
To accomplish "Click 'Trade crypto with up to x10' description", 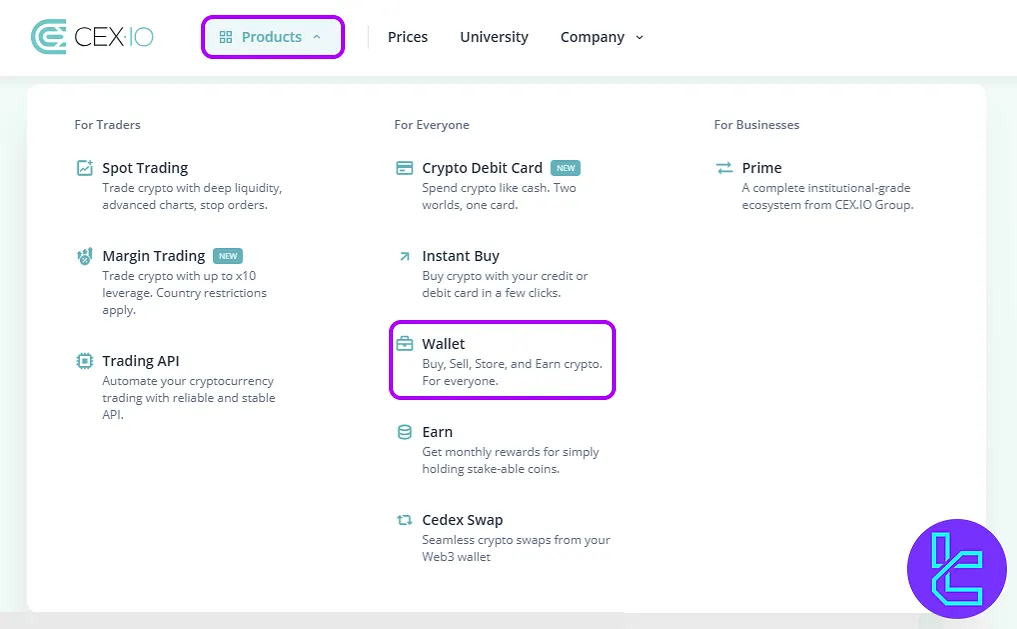I will [x=184, y=293].
